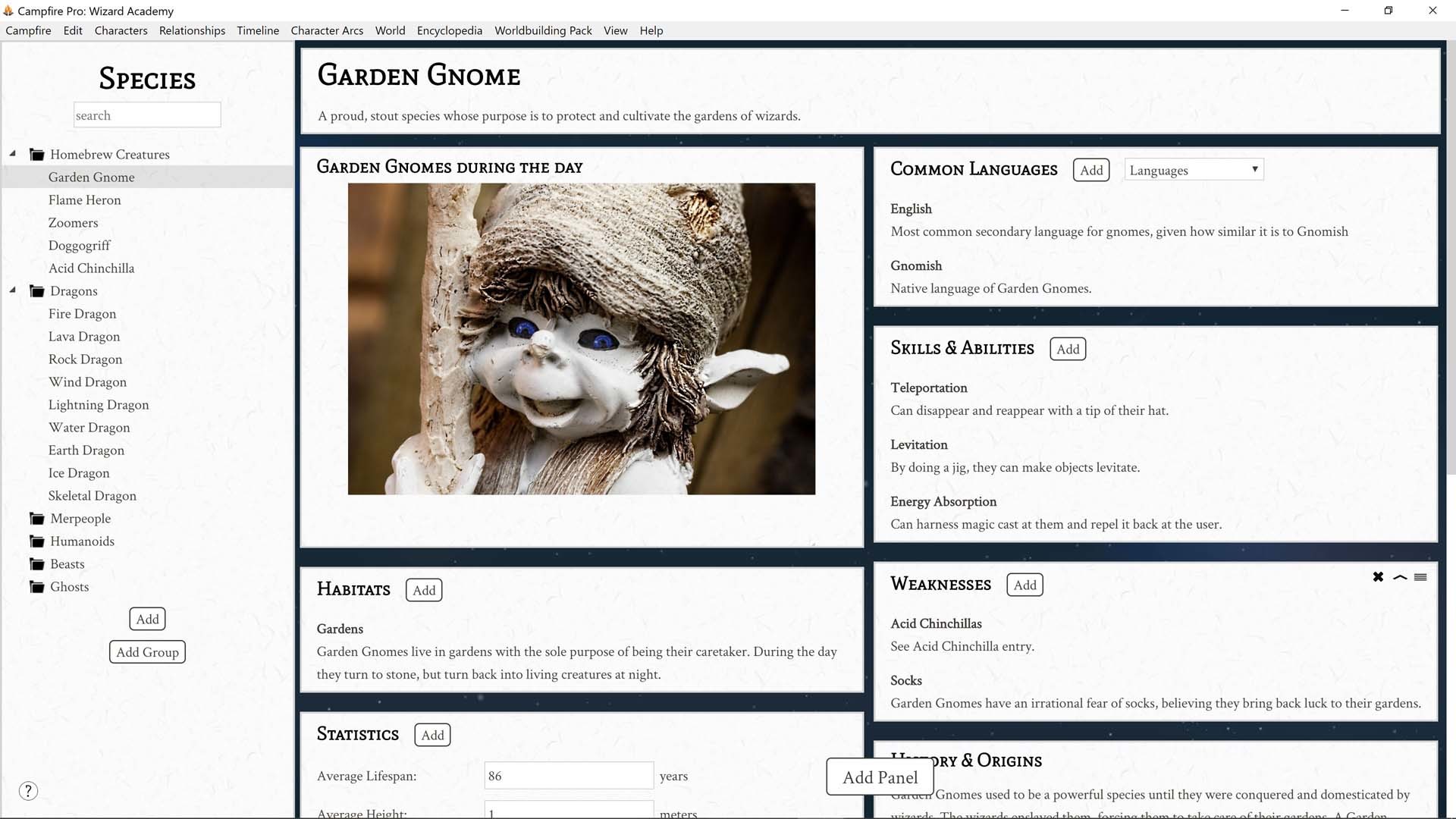Open the Worldbuilding Pack menu
The image size is (1456, 819).
click(543, 30)
